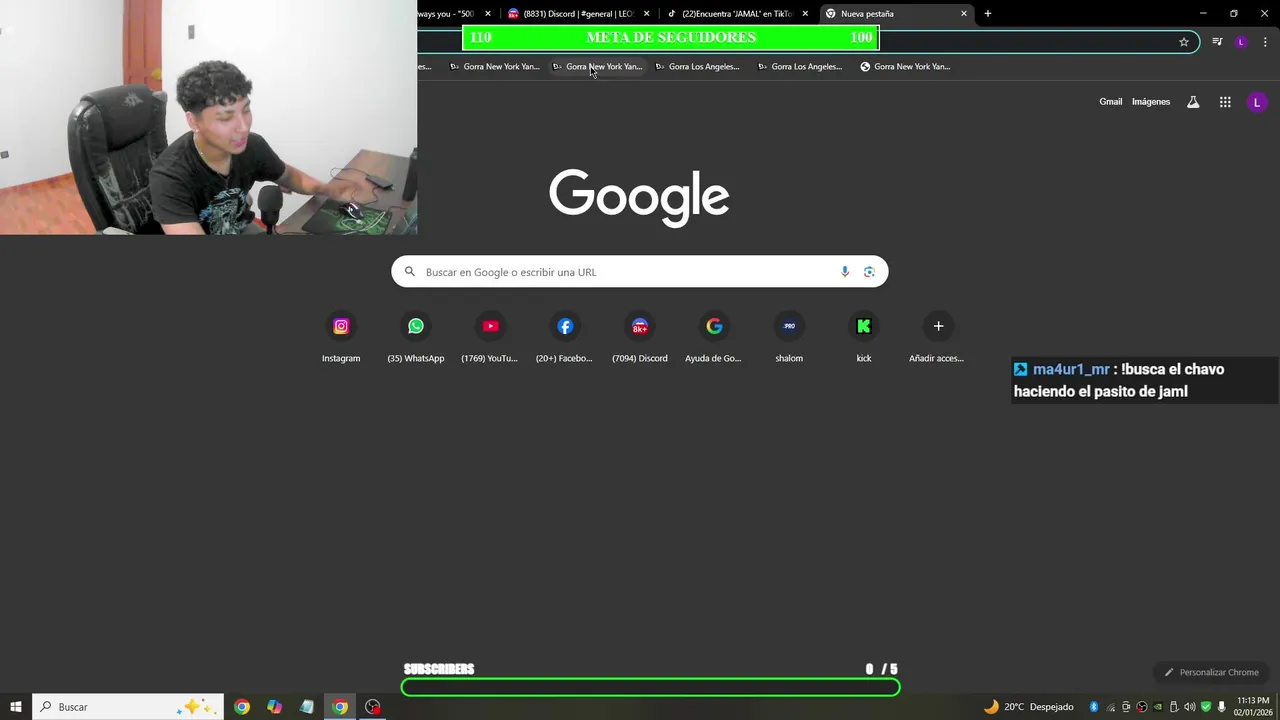1280x720 pixels.
Task: Open the YouTube shortcut tile
Action: (490, 338)
